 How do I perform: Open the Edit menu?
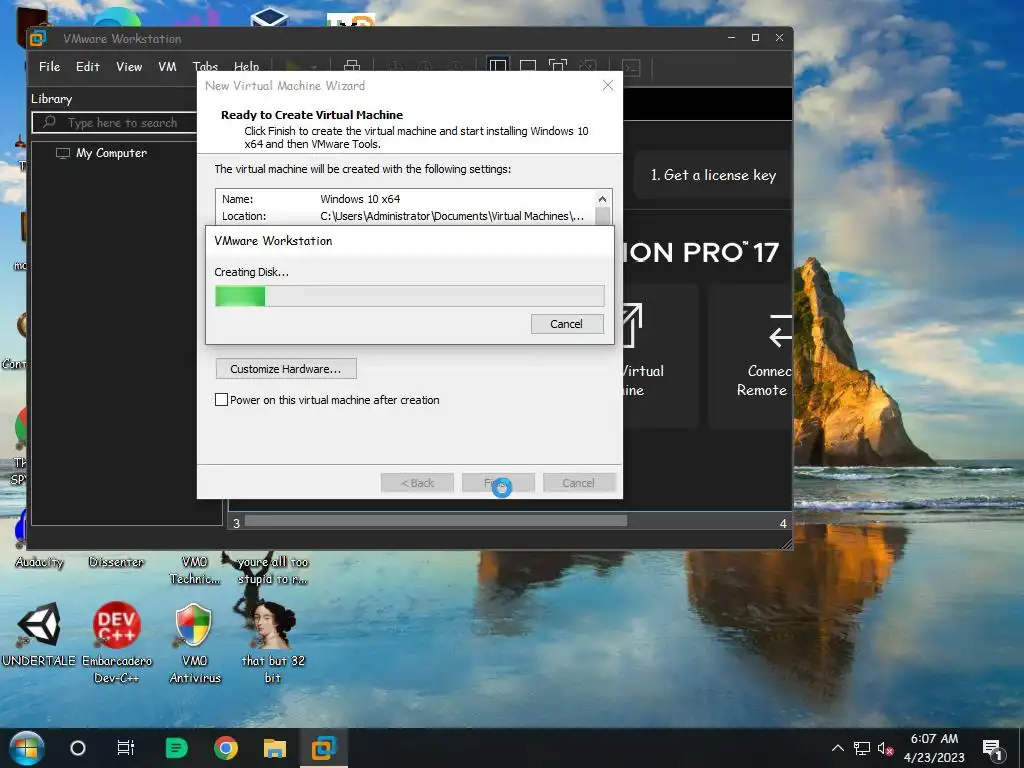click(88, 67)
